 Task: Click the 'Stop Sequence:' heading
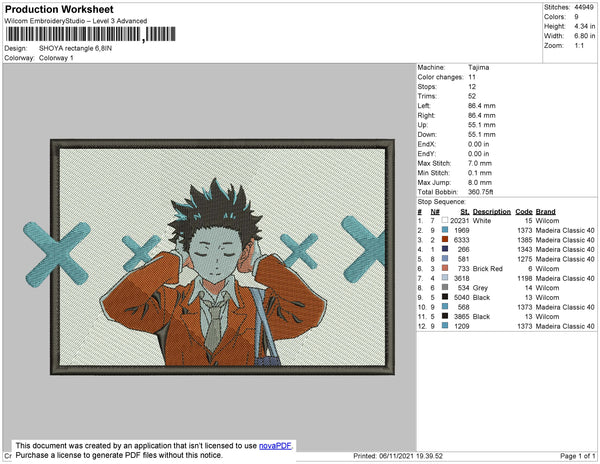(x=442, y=202)
